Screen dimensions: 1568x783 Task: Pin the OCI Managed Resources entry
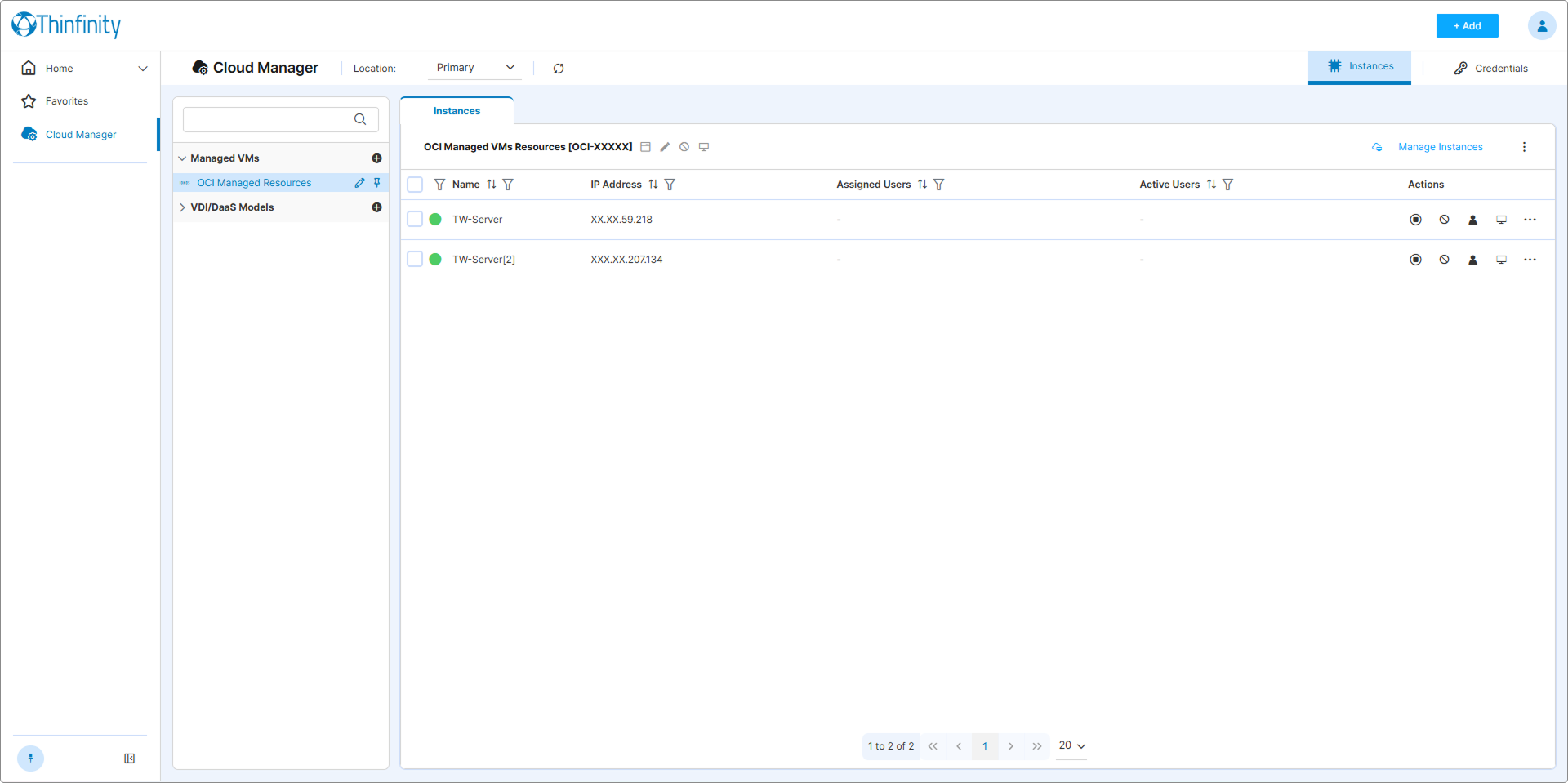377,183
